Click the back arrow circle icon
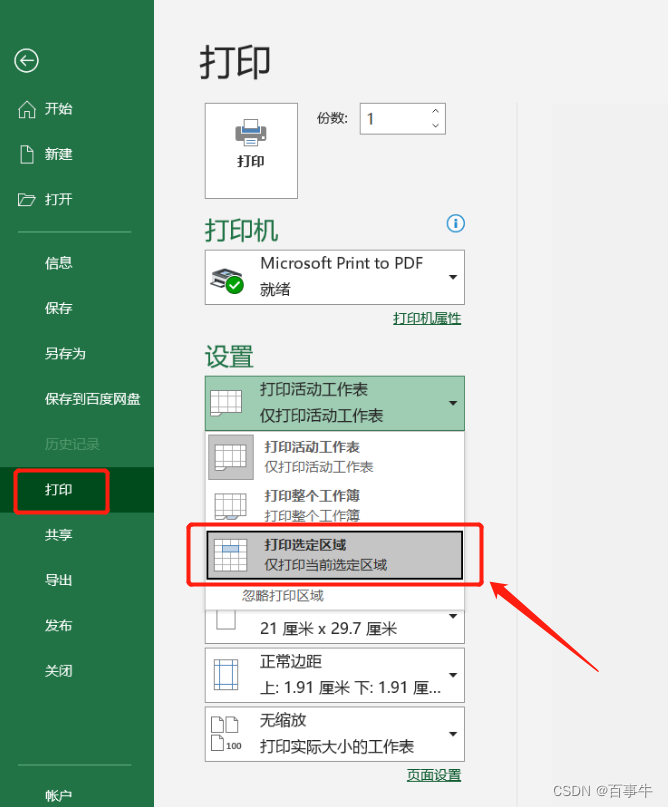 coord(26,61)
